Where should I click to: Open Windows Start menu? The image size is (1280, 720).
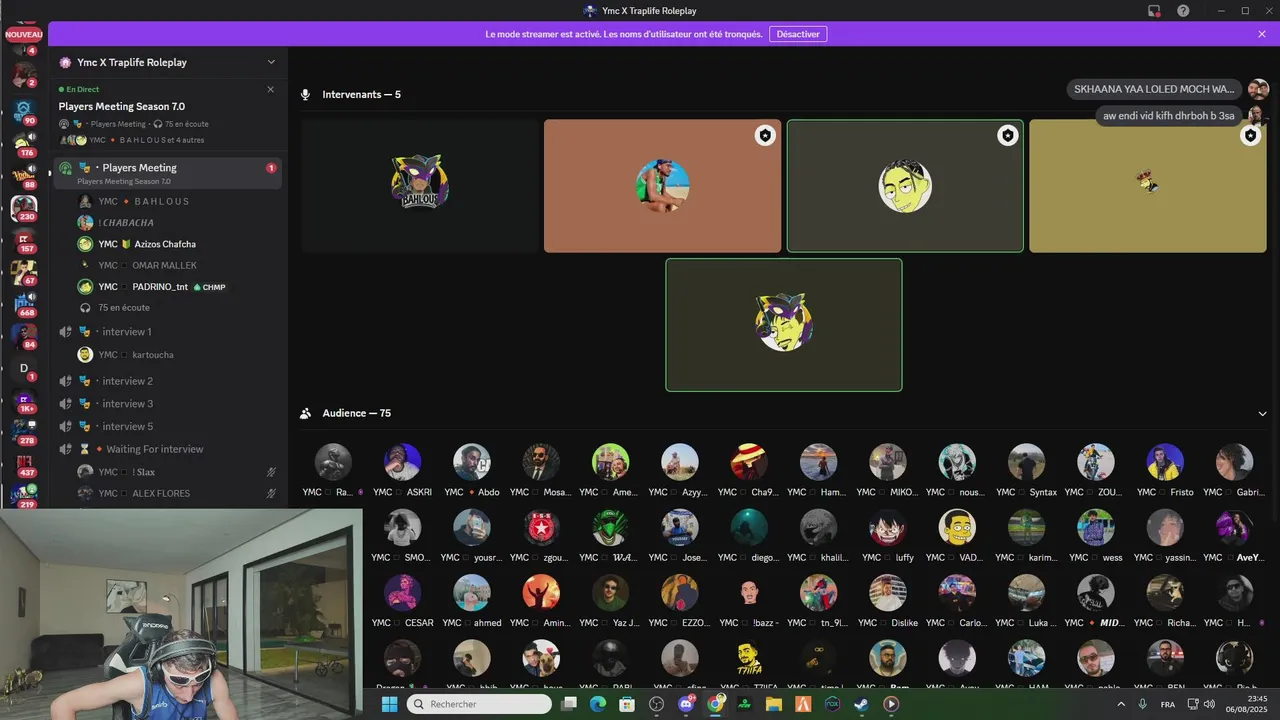(389, 704)
